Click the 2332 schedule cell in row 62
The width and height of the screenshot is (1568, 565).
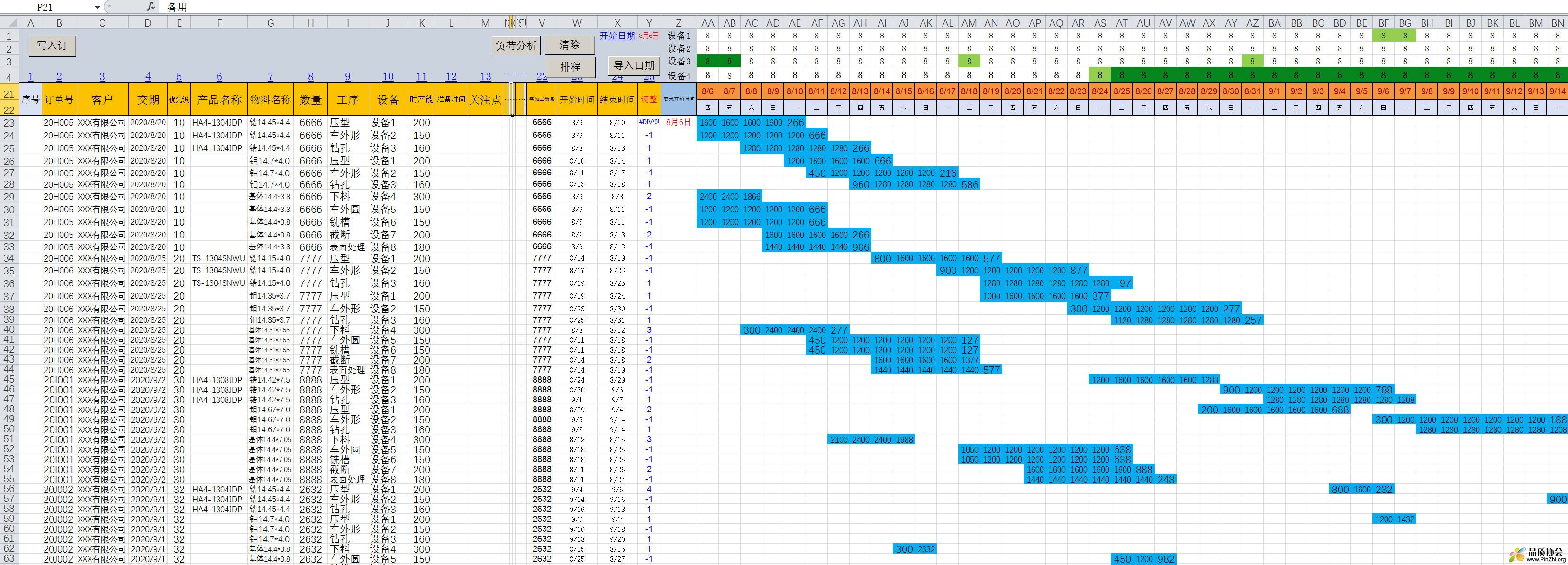pos(925,549)
